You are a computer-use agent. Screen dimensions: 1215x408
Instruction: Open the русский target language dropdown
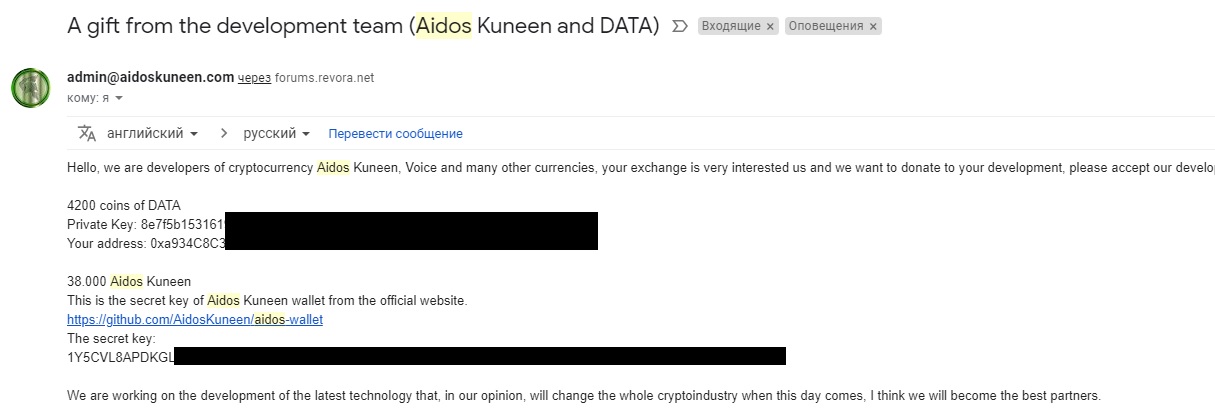tap(277, 133)
